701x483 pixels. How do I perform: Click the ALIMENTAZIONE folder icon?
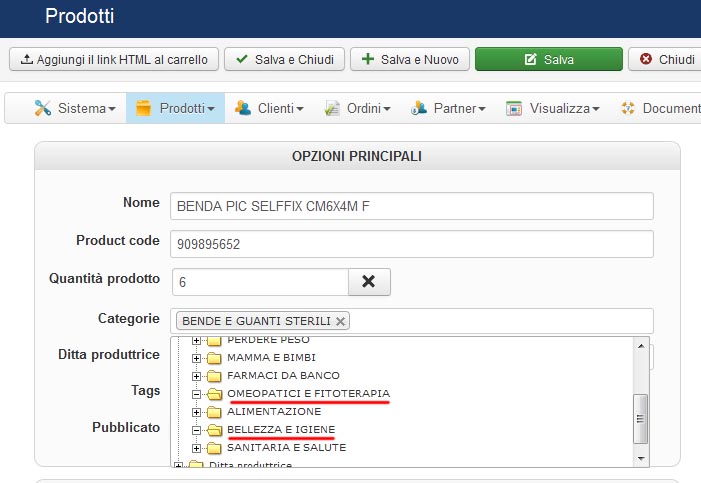(214, 412)
